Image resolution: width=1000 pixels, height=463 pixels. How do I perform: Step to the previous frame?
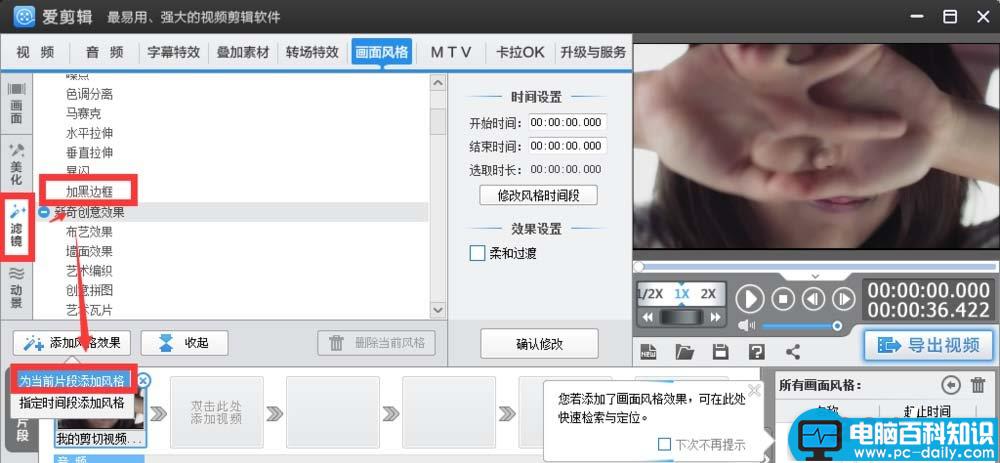tap(813, 298)
